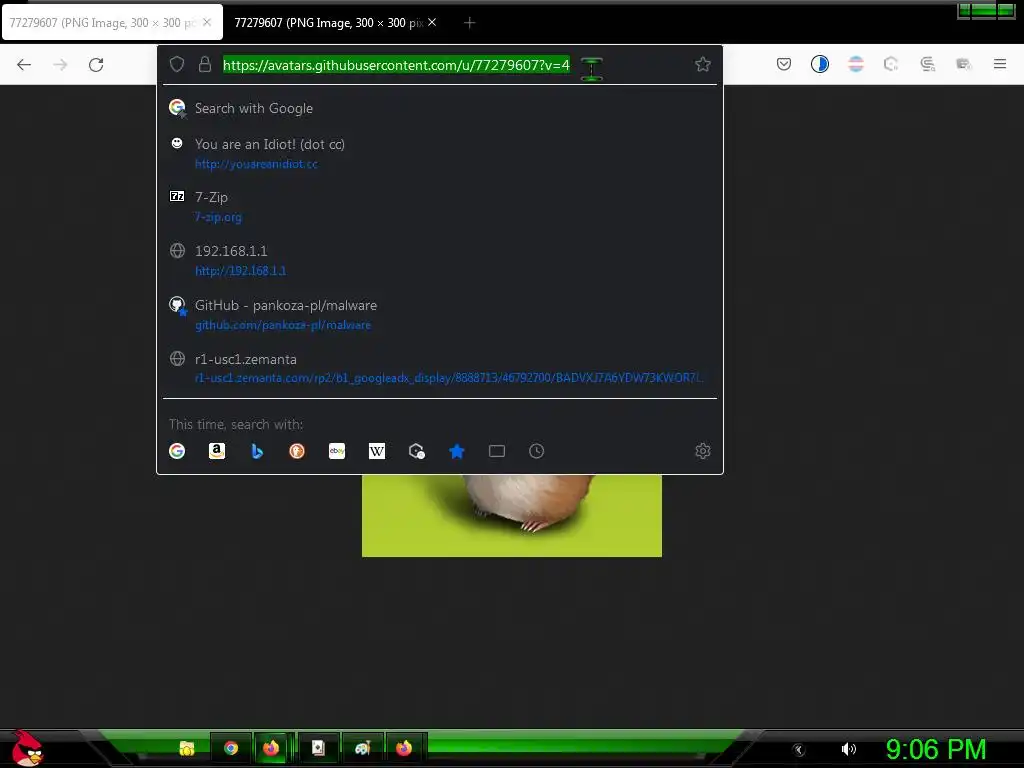Viewport: 1024px width, 768px height.
Task: Search this time with eBay
Action: 337,451
